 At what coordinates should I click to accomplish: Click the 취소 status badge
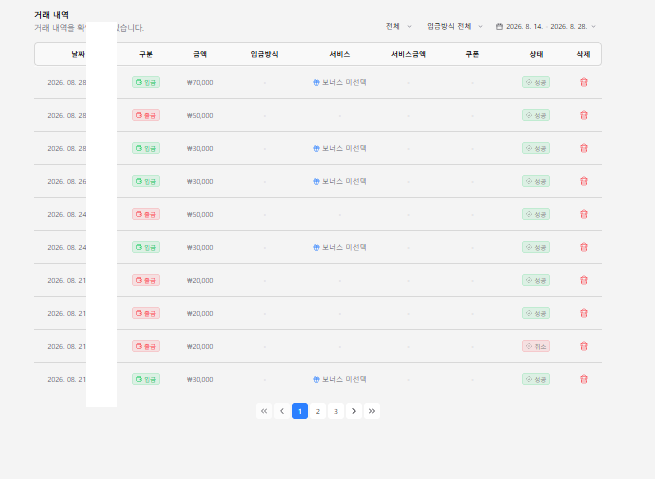536,346
